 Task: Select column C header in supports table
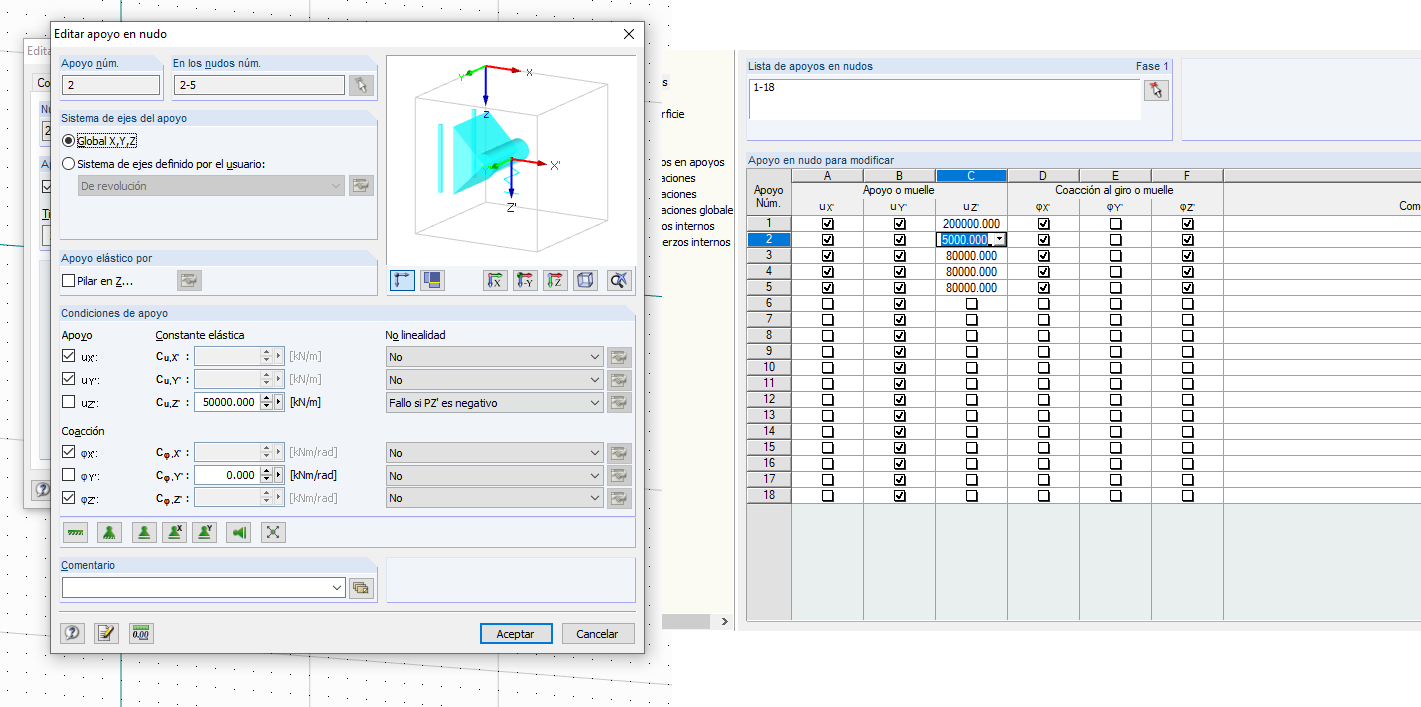(x=971, y=176)
